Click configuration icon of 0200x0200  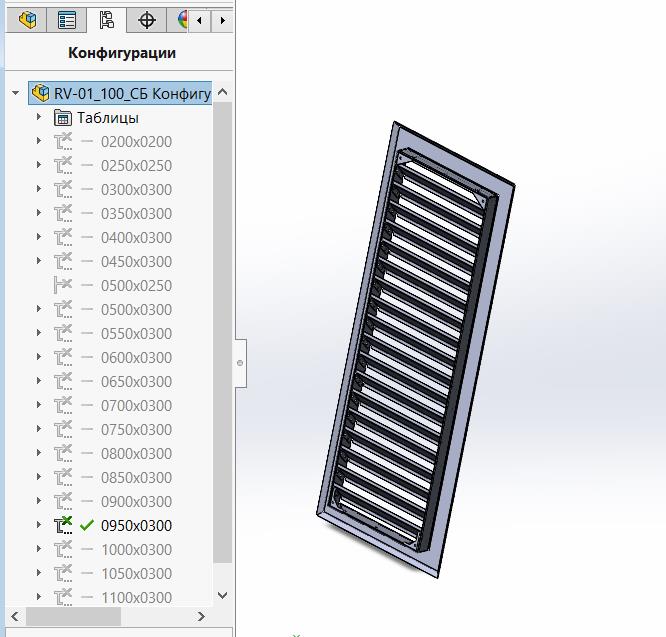pyautogui.click(x=63, y=141)
